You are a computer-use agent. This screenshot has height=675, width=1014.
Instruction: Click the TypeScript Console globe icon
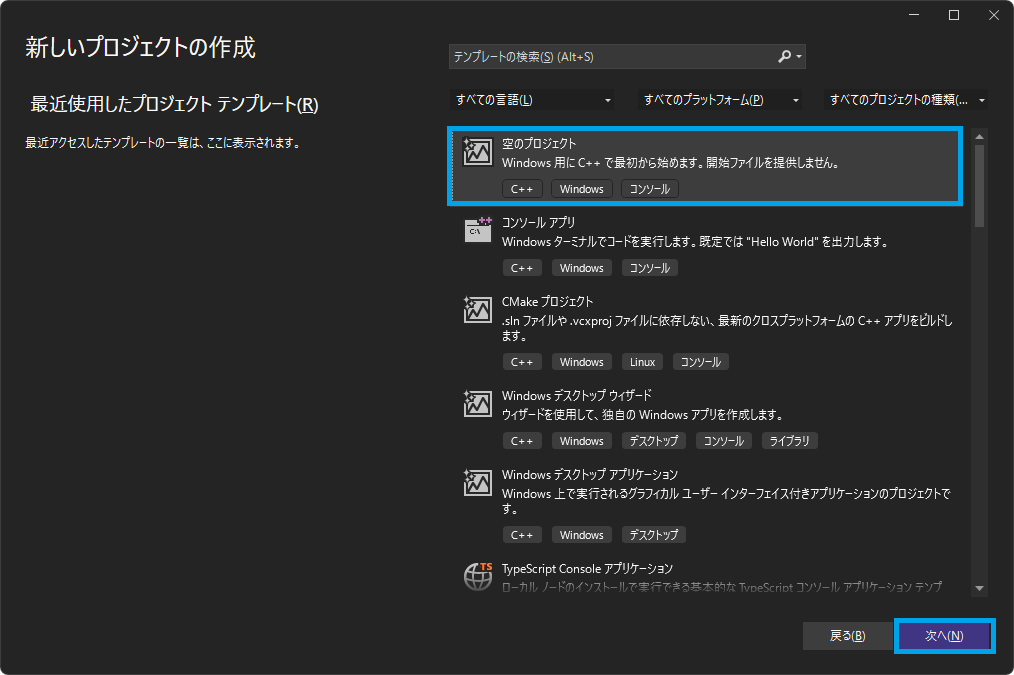[478, 576]
